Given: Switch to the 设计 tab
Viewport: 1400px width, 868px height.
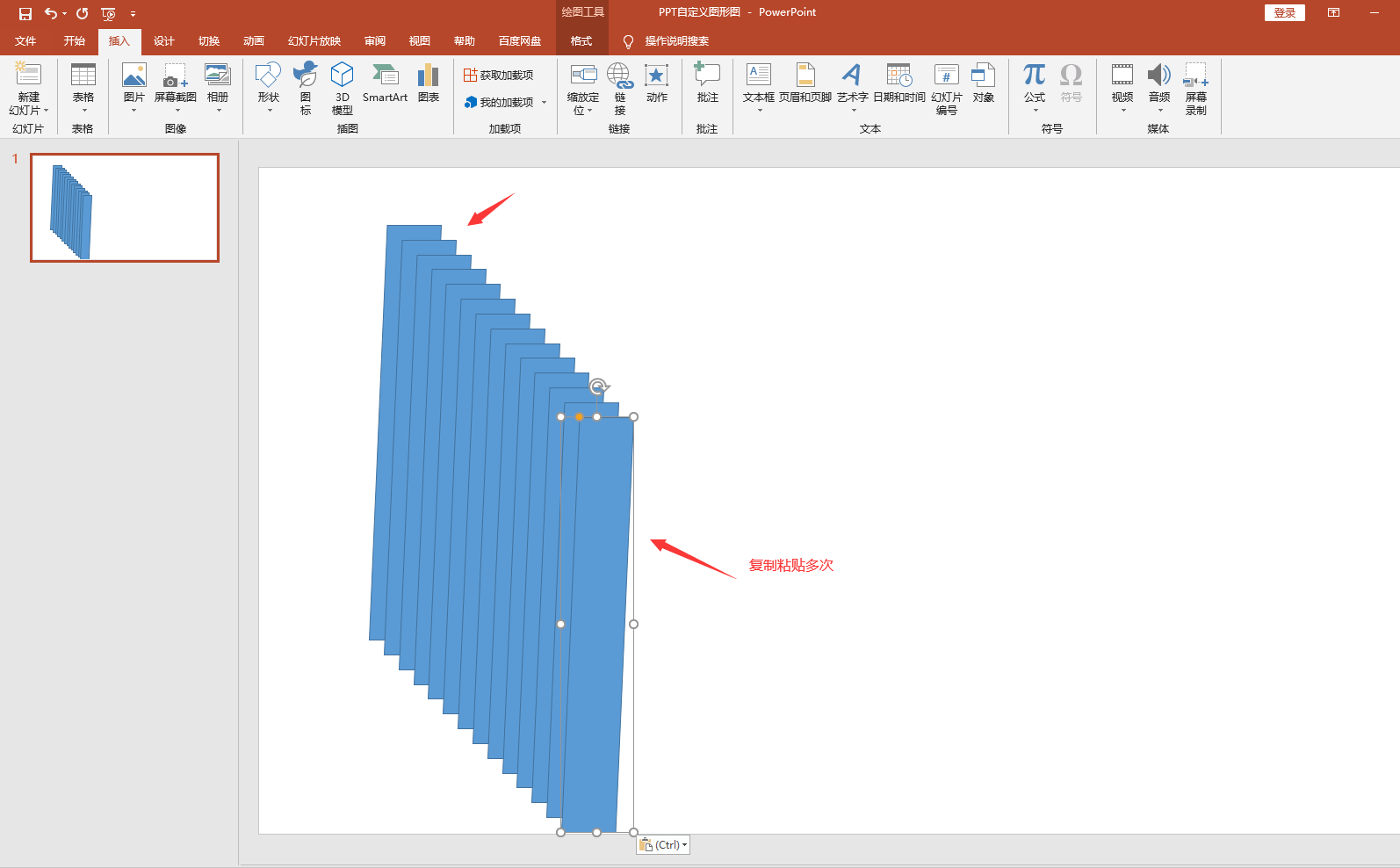Looking at the screenshot, I should click(163, 41).
